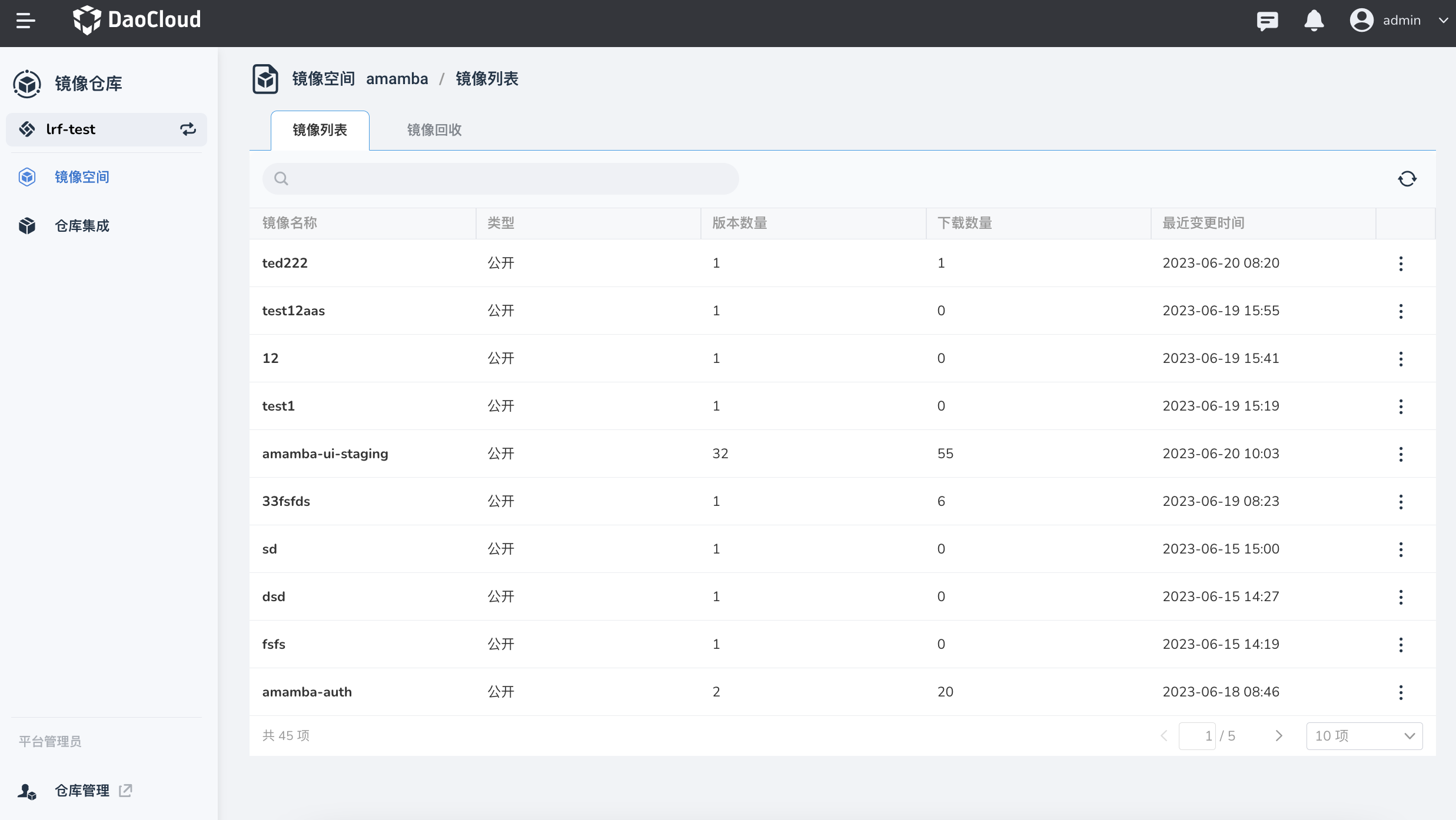Click the 共 45 项 total count

tap(286, 736)
